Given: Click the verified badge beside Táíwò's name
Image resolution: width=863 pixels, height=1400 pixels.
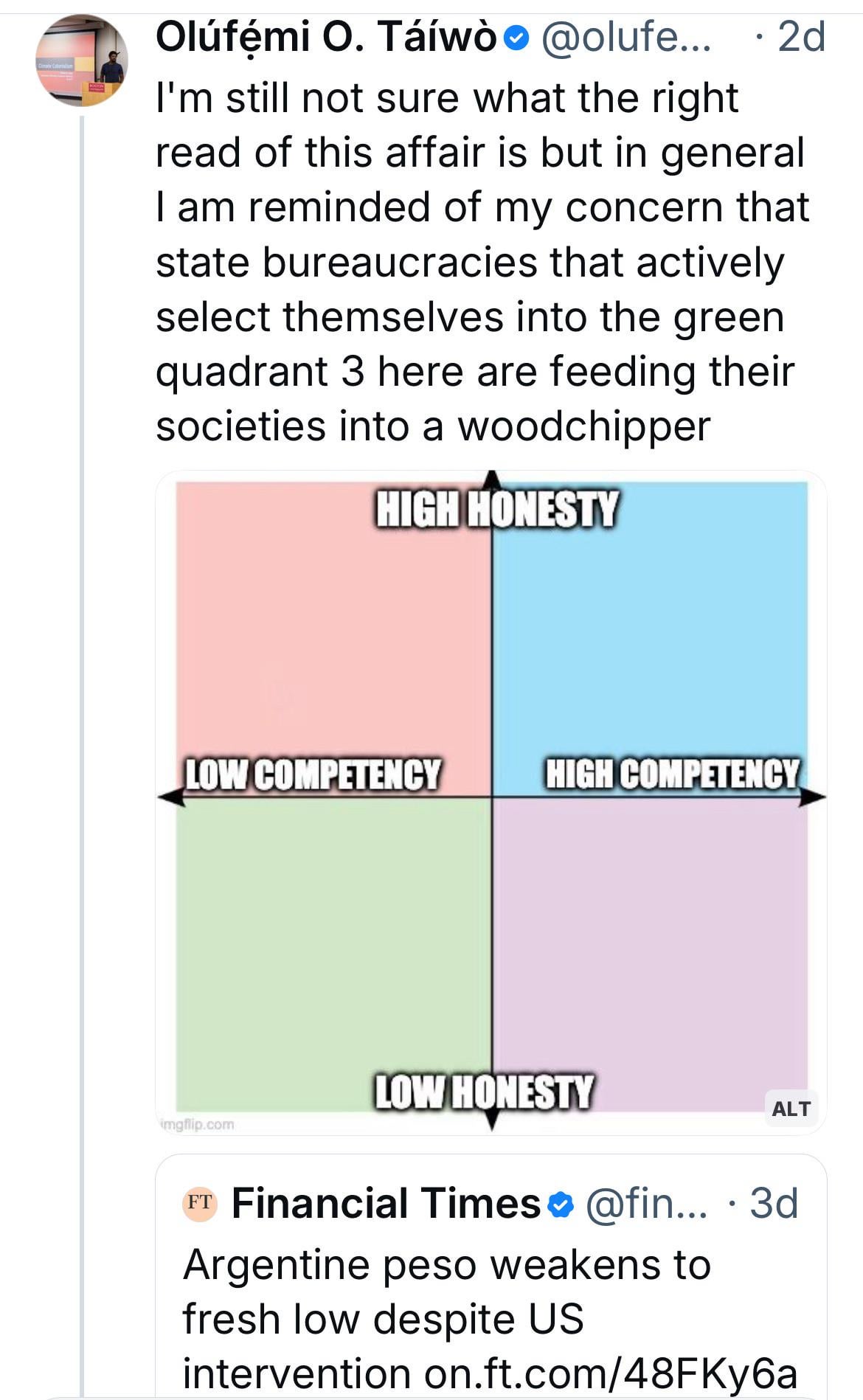Looking at the screenshot, I should click(x=519, y=38).
